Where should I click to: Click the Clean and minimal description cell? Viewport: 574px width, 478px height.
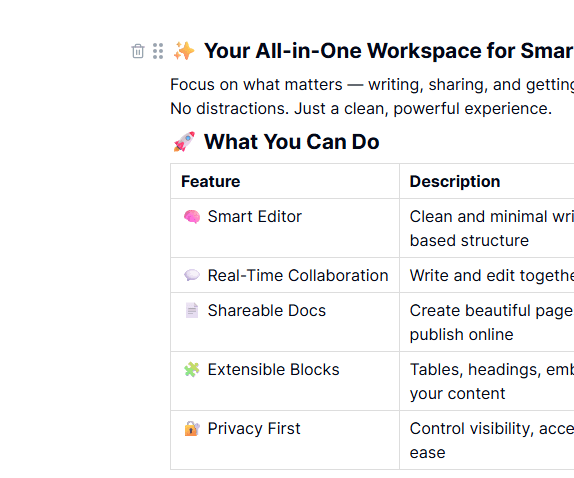487,228
